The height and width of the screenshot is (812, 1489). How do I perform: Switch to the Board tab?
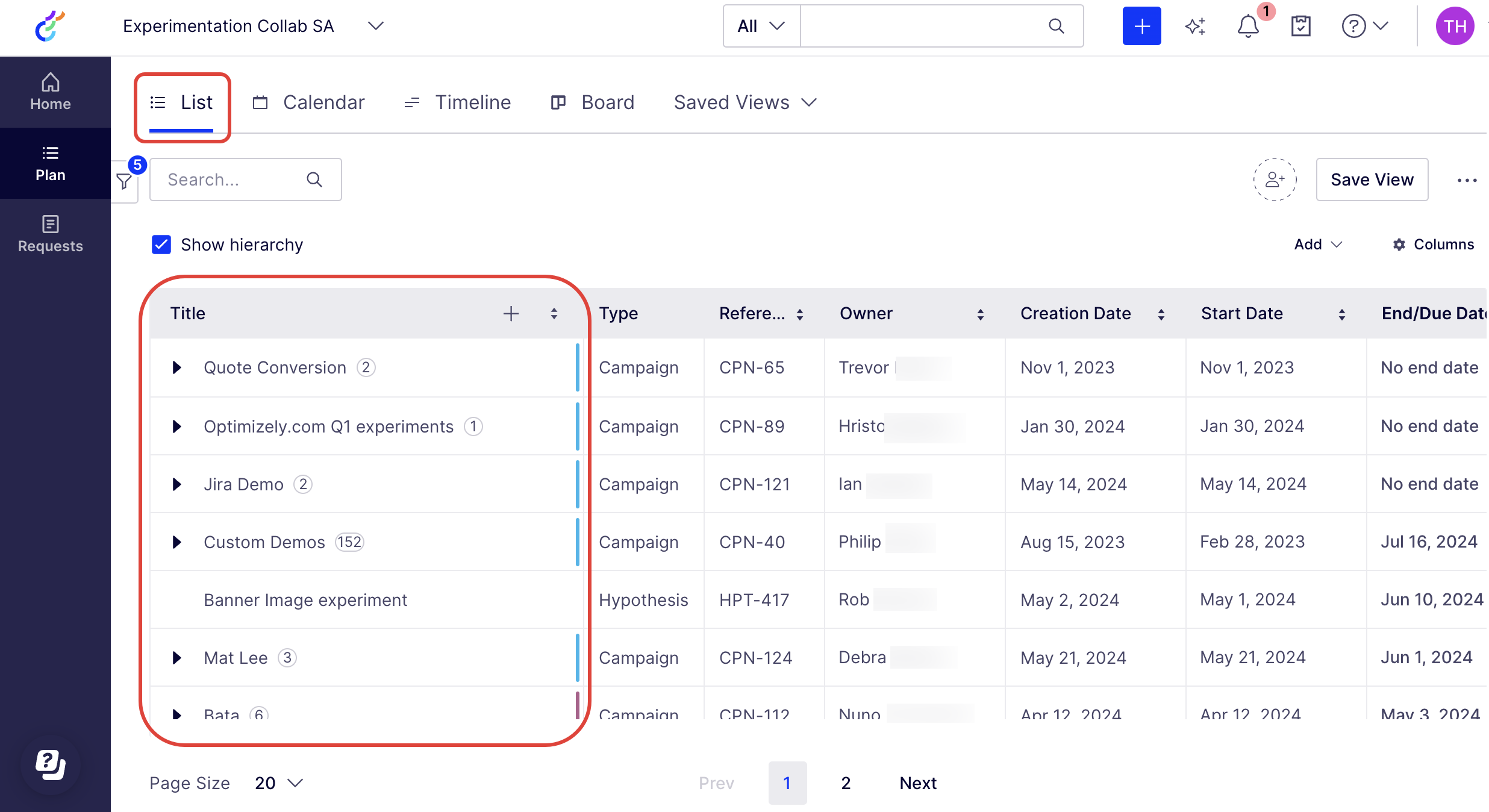point(592,102)
